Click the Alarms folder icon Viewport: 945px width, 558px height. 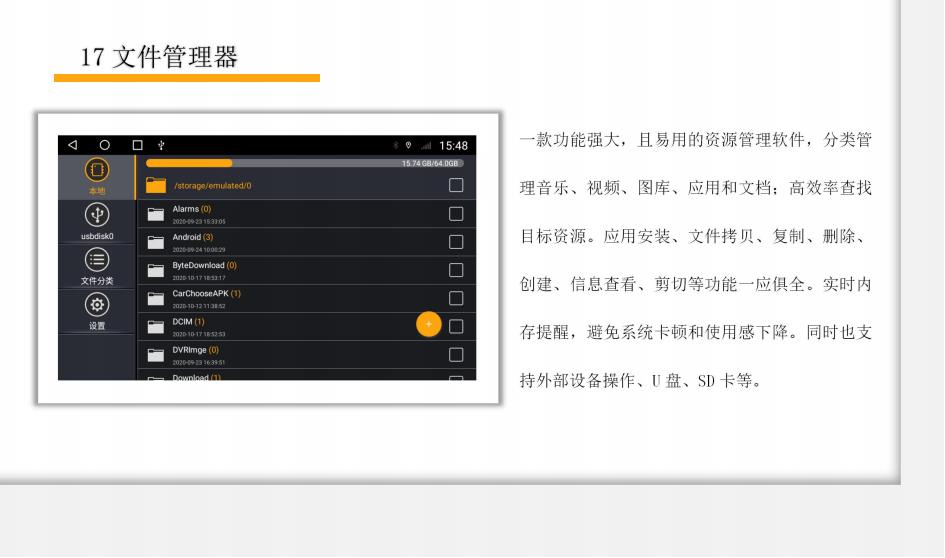pos(156,214)
